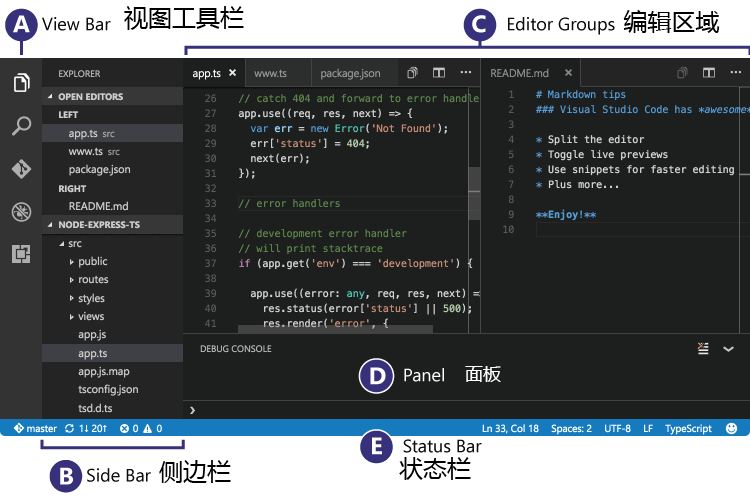Screen dimensions: 750x500
Task: Click the EXPLORER sidebar title
Action: pyautogui.click(x=79, y=74)
